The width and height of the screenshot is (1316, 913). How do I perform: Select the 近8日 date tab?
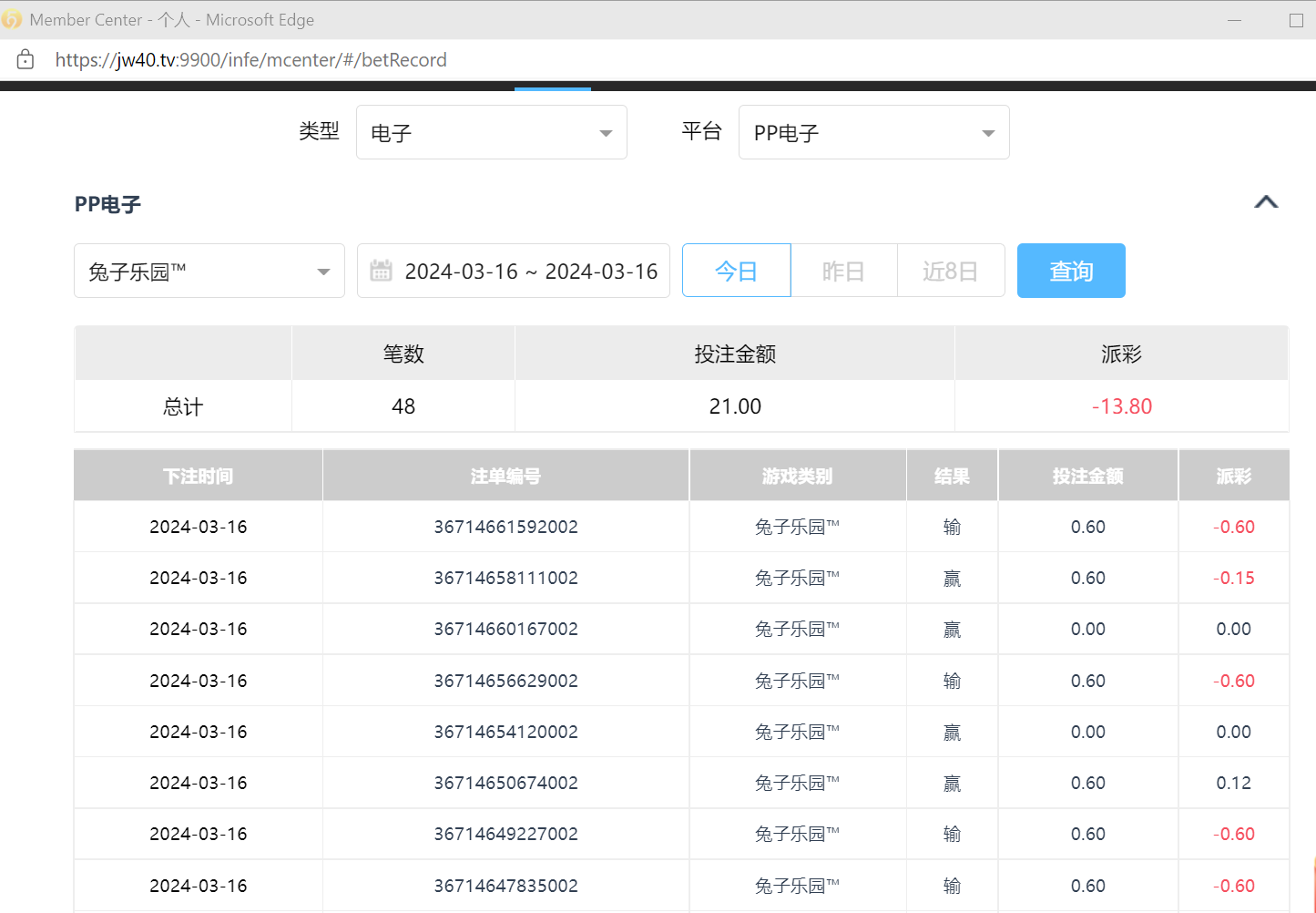(951, 271)
